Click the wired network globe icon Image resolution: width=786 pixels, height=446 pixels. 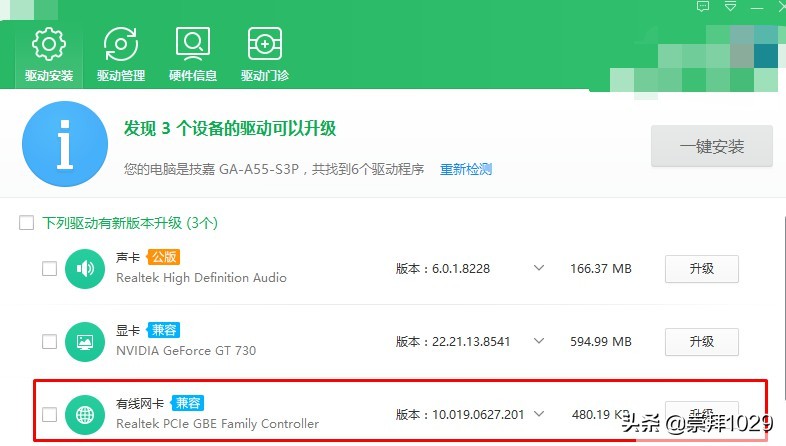point(84,414)
